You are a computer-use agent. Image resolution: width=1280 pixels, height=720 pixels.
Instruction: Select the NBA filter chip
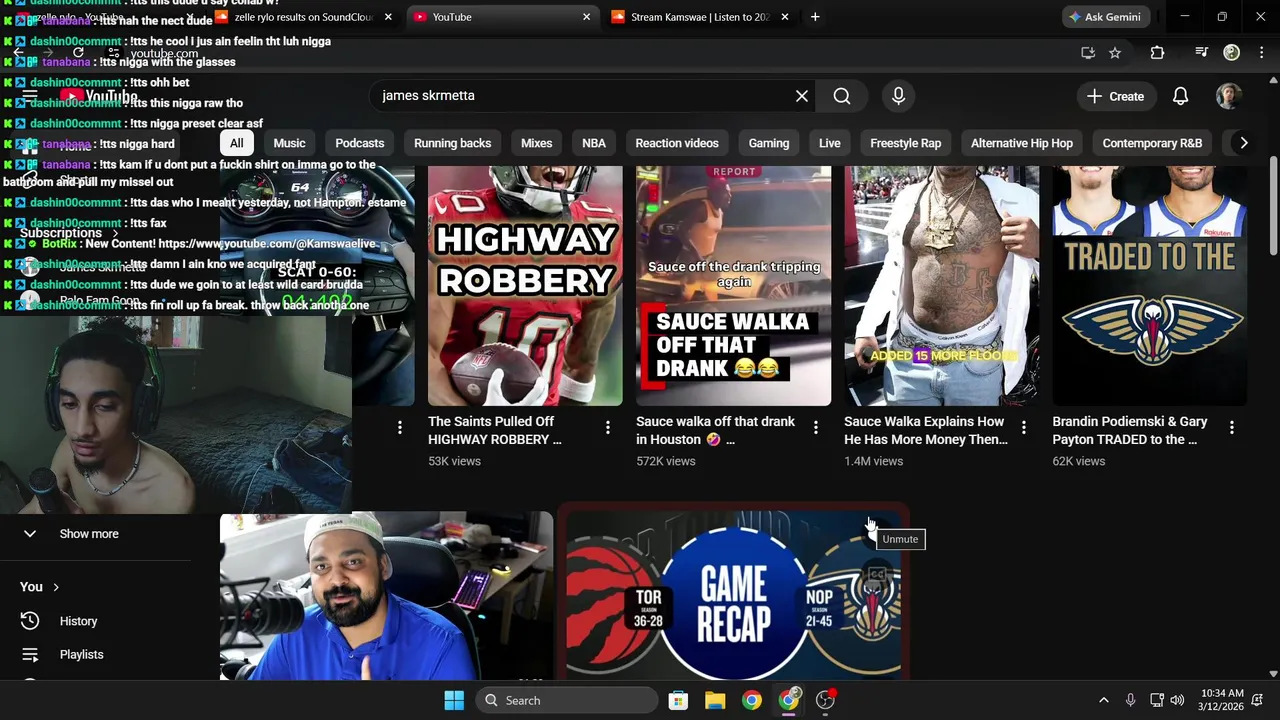[594, 143]
